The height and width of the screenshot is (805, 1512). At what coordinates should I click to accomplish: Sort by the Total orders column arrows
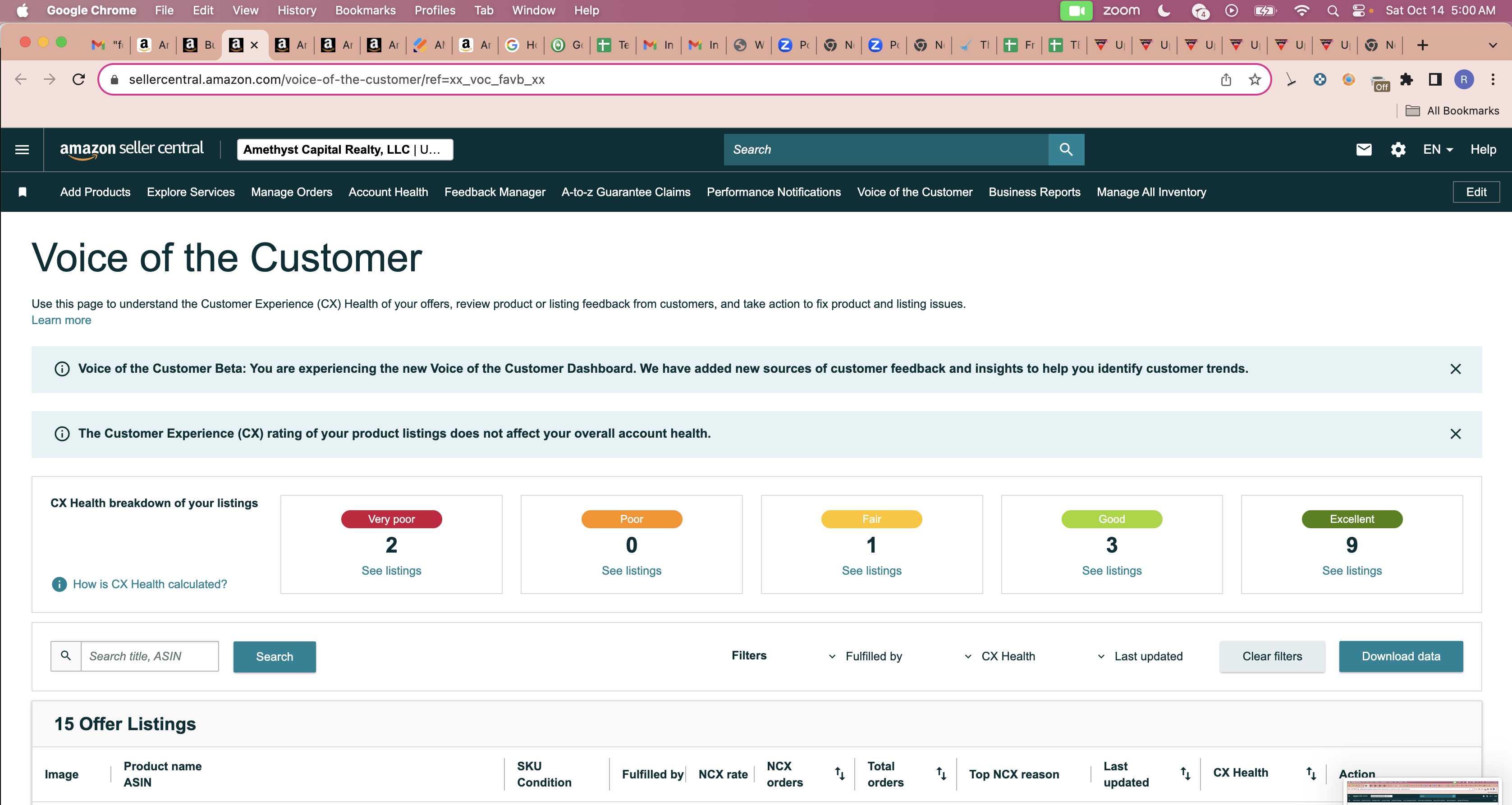coord(941,774)
